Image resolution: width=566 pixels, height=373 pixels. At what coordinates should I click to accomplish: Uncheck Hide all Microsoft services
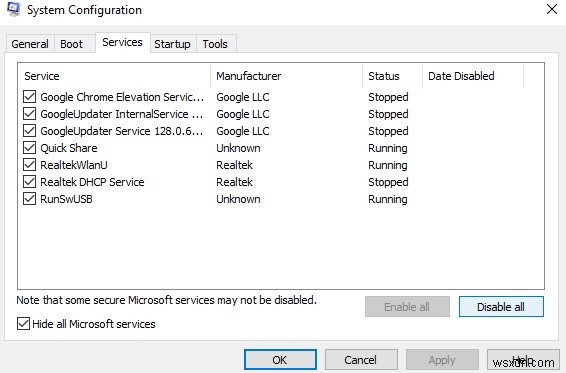(23, 324)
